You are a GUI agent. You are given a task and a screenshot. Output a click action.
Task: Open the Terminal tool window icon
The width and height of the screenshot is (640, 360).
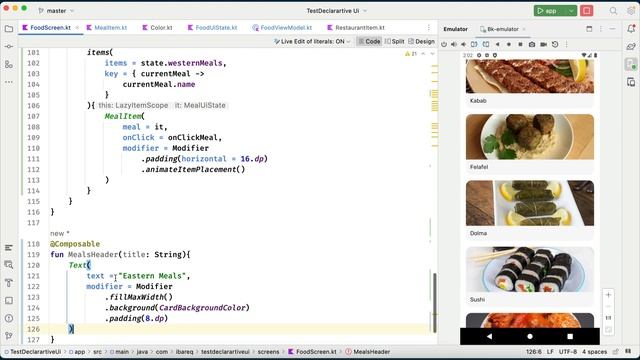(9, 300)
